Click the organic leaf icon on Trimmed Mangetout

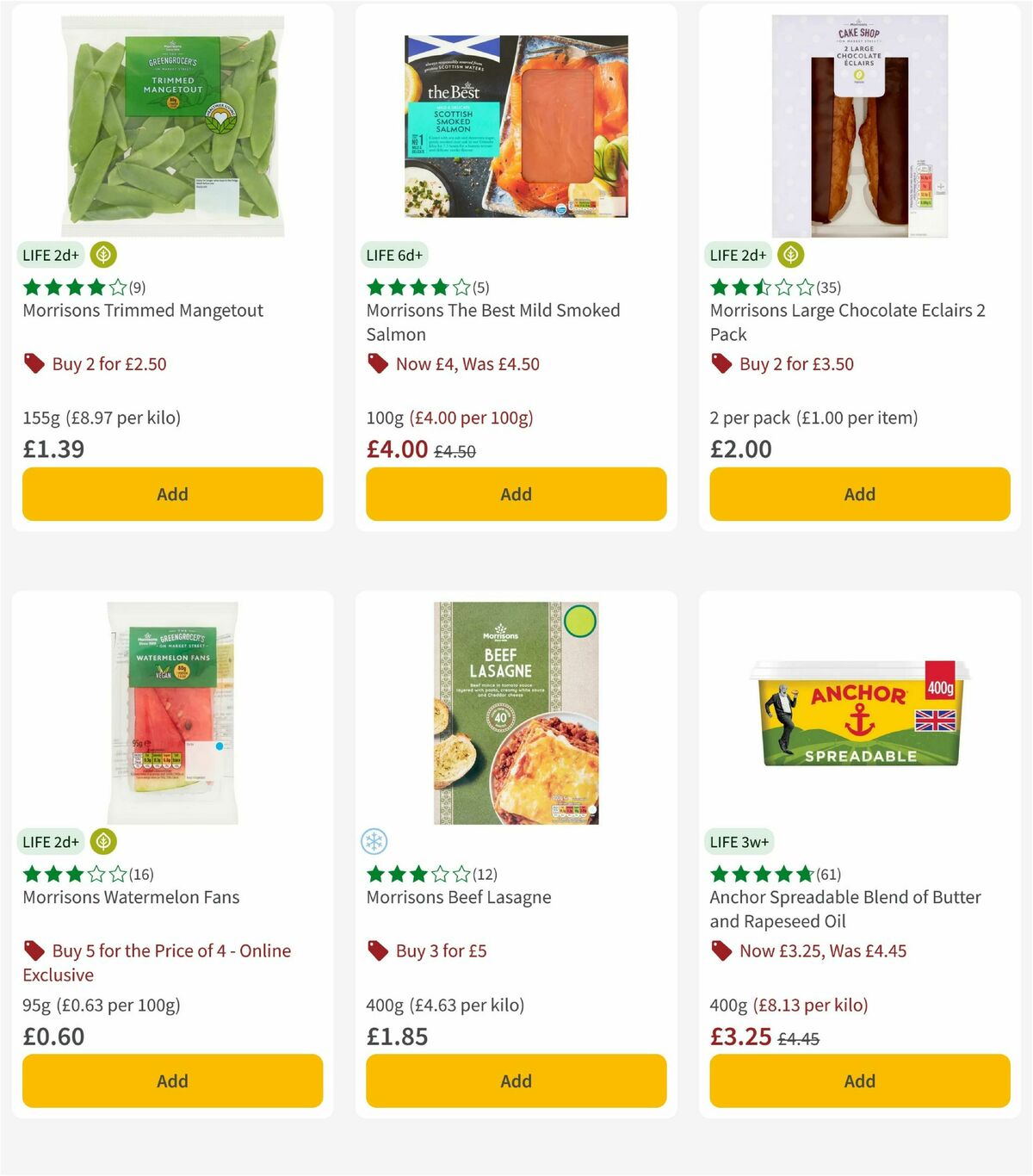[102, 255]
